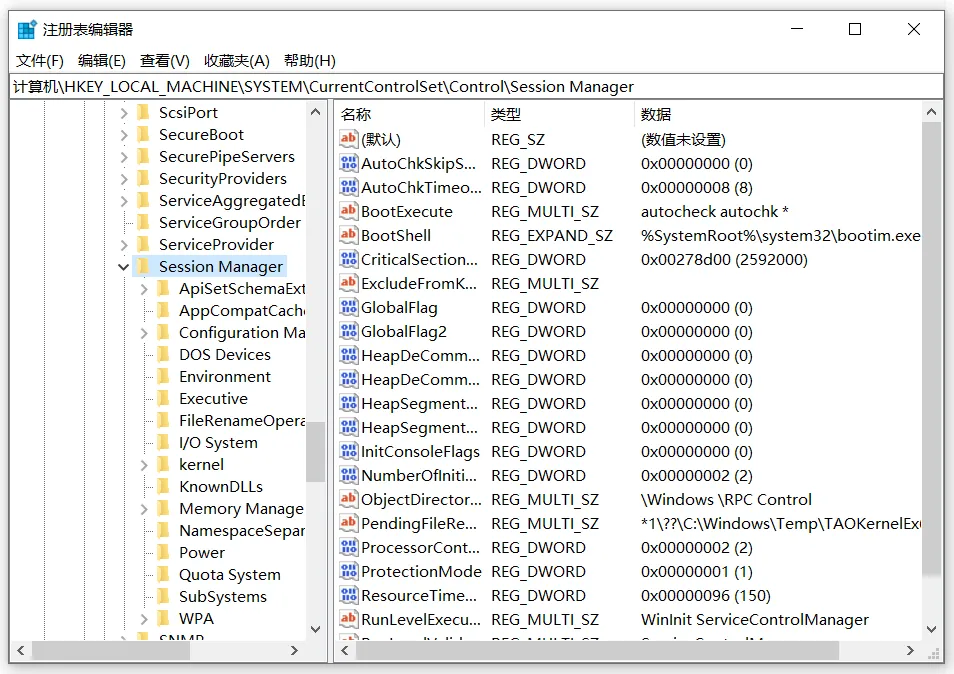
Task: Open the 收藏夹(A) menu
Action: pos(237,61)
